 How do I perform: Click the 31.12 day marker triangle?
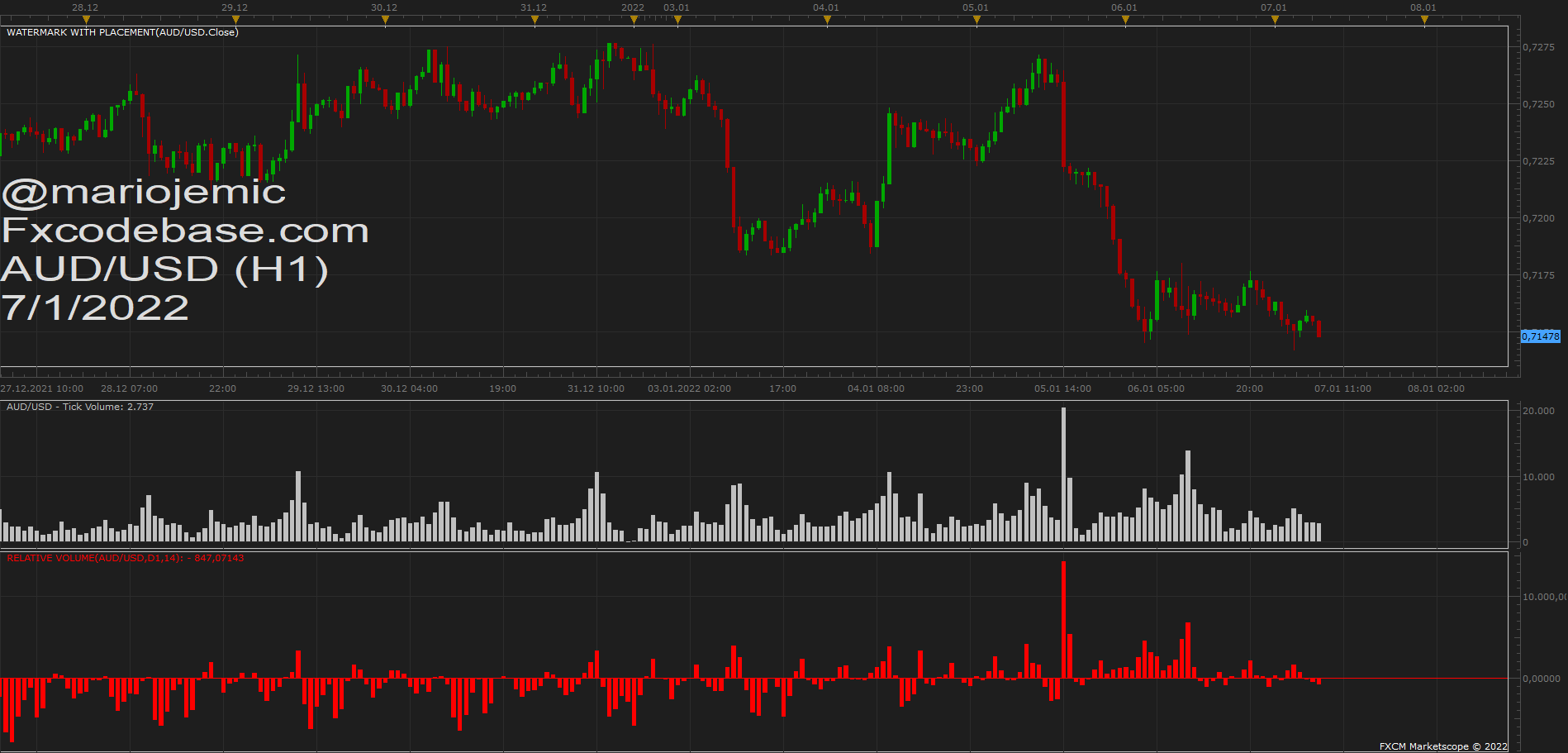tap(535, 21)
